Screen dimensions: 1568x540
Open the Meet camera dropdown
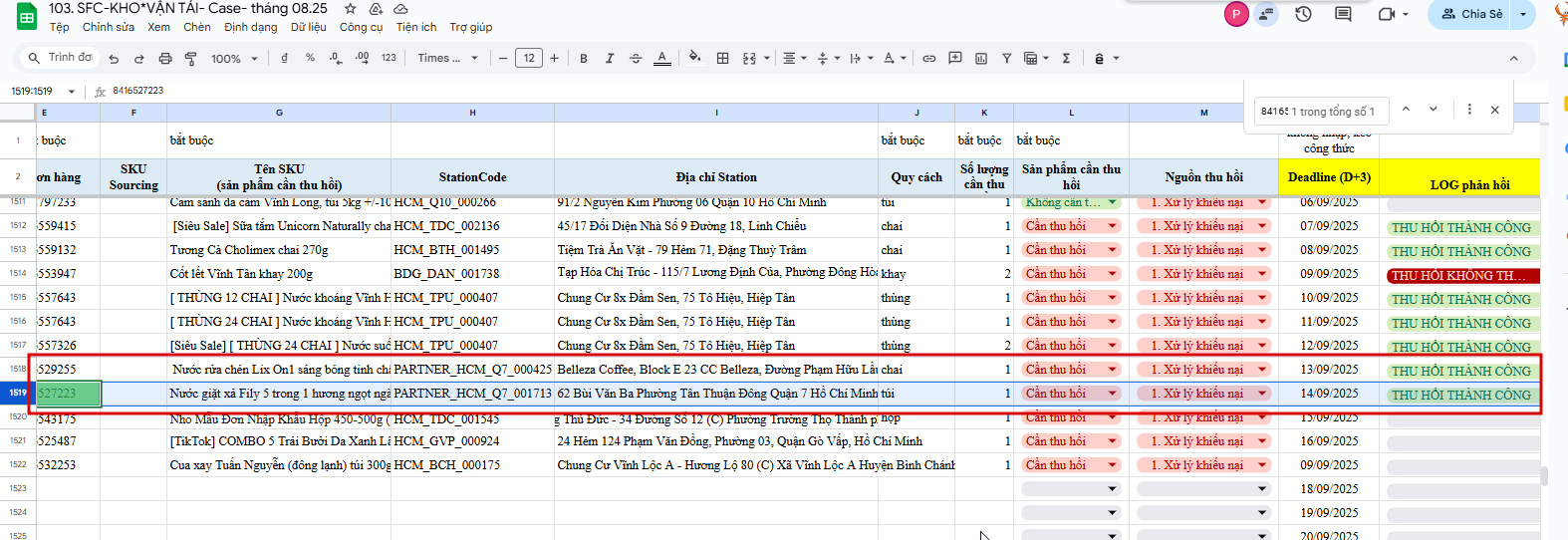1406,14
